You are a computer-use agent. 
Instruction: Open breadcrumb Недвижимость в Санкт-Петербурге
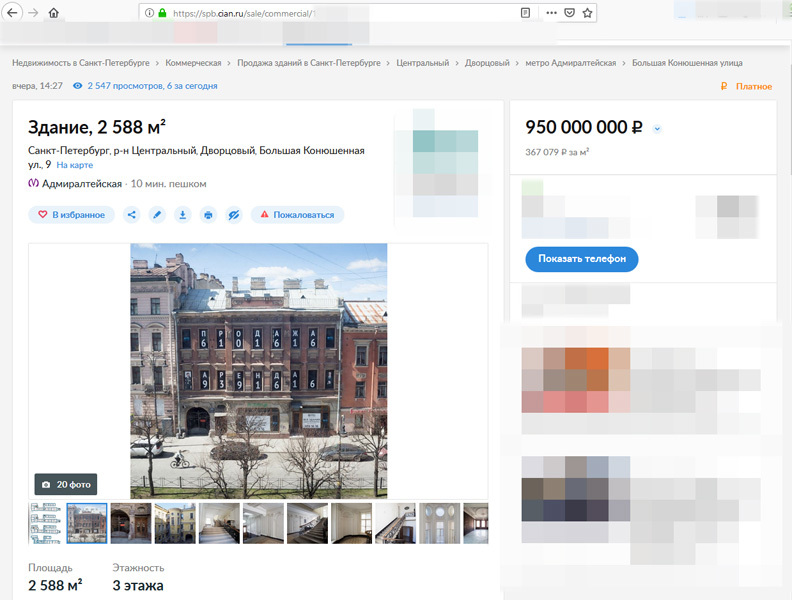81,63
